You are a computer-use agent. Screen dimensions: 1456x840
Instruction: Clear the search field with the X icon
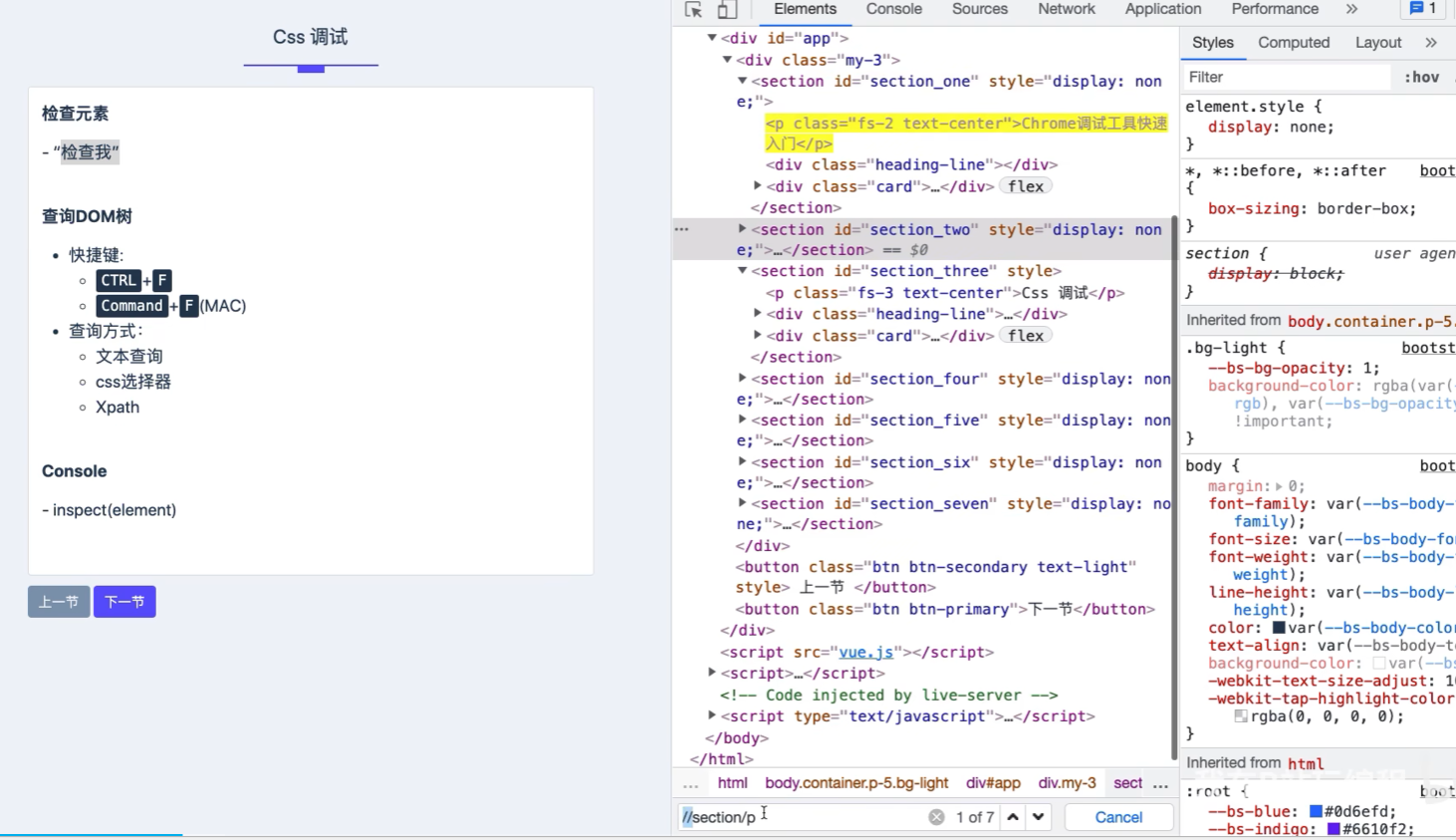(x=936, y=817)
